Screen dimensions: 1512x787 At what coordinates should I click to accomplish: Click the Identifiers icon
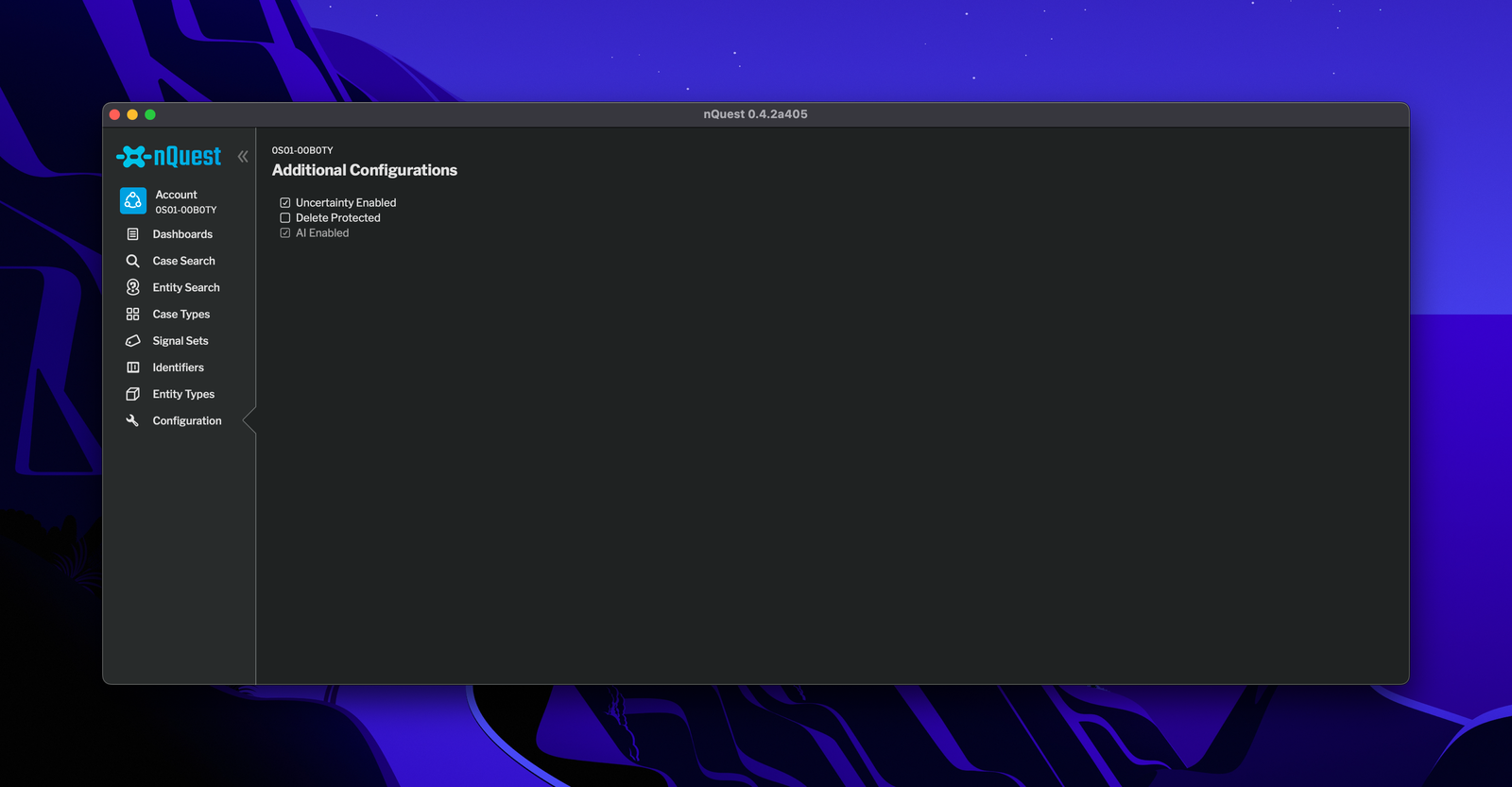[133, 368]
